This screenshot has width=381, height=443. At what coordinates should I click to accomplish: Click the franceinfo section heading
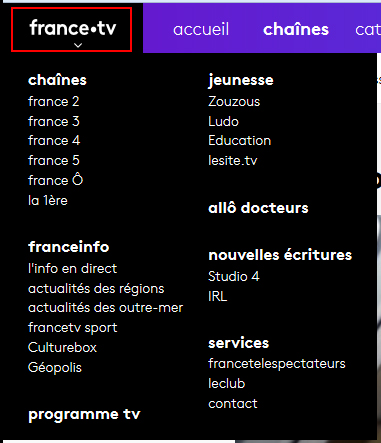point(69,247)
